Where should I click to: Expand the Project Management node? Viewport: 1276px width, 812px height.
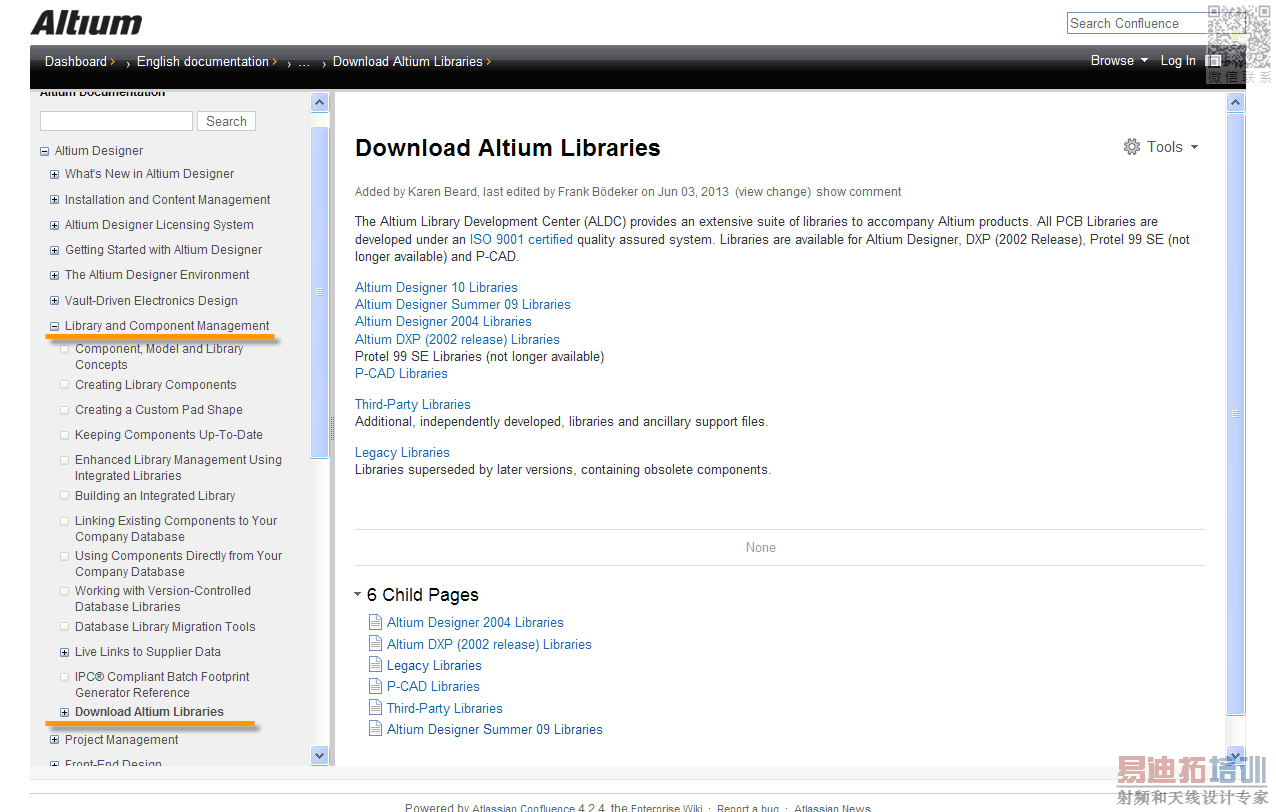tap(55, 741)
